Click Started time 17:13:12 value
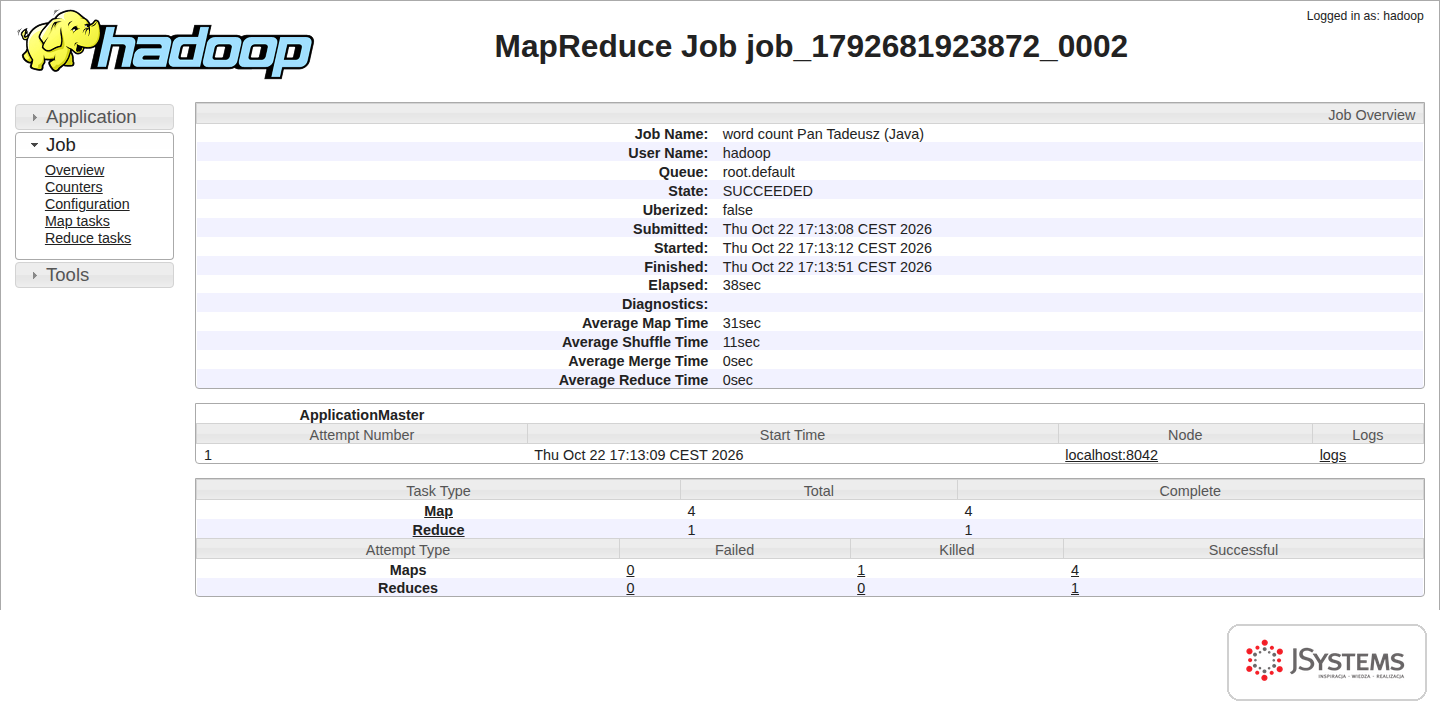 pos(827,248)
